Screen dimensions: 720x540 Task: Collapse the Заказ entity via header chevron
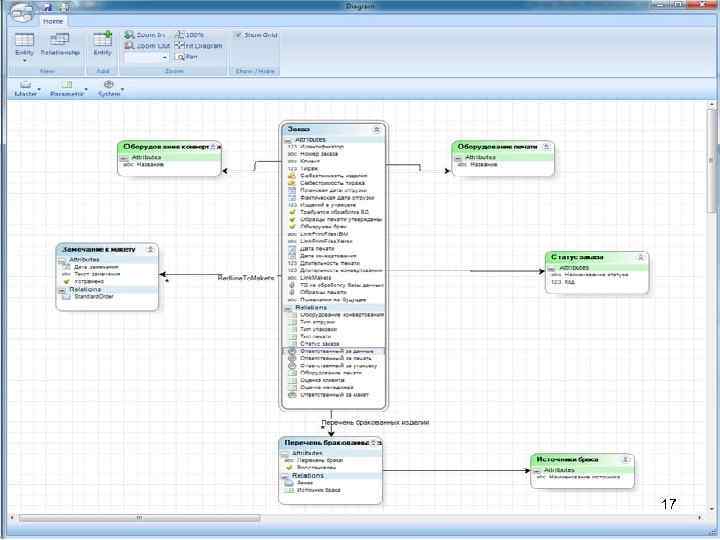[x=377, y=130]
